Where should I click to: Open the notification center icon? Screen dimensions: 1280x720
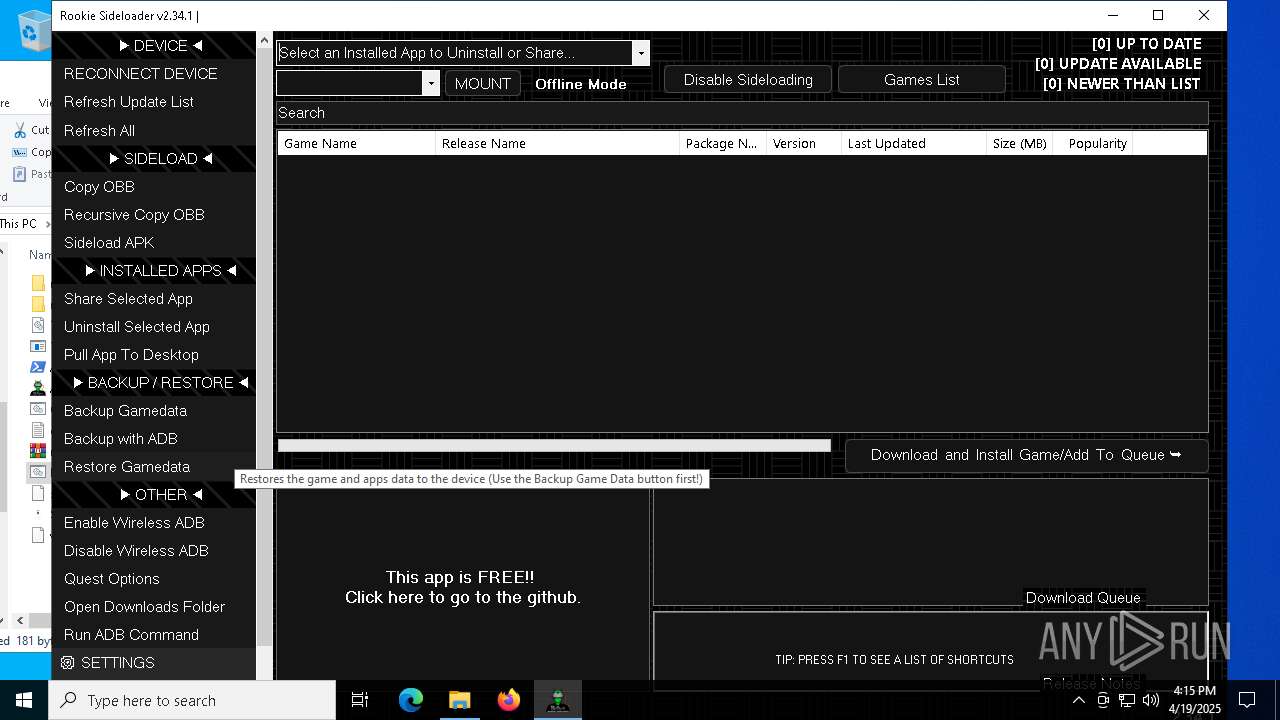click(x=1247, y=700)
